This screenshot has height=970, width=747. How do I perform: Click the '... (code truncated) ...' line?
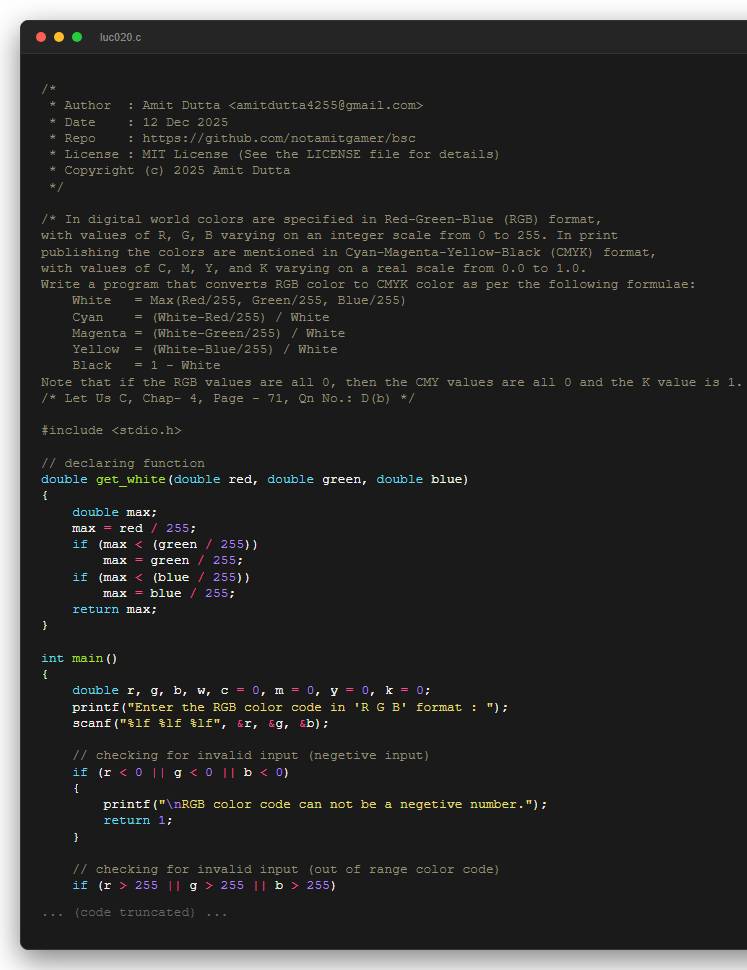point(134,912)
